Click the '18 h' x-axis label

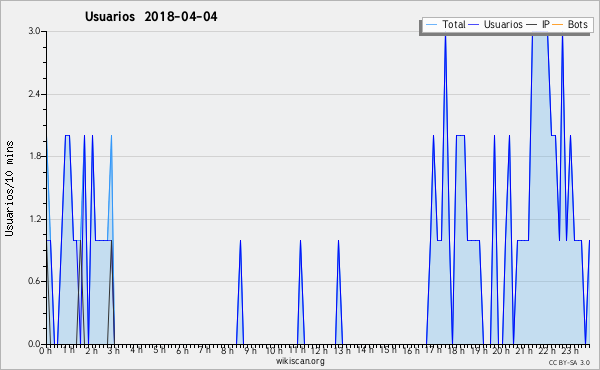pyautogui.click(x=456, y=351)
